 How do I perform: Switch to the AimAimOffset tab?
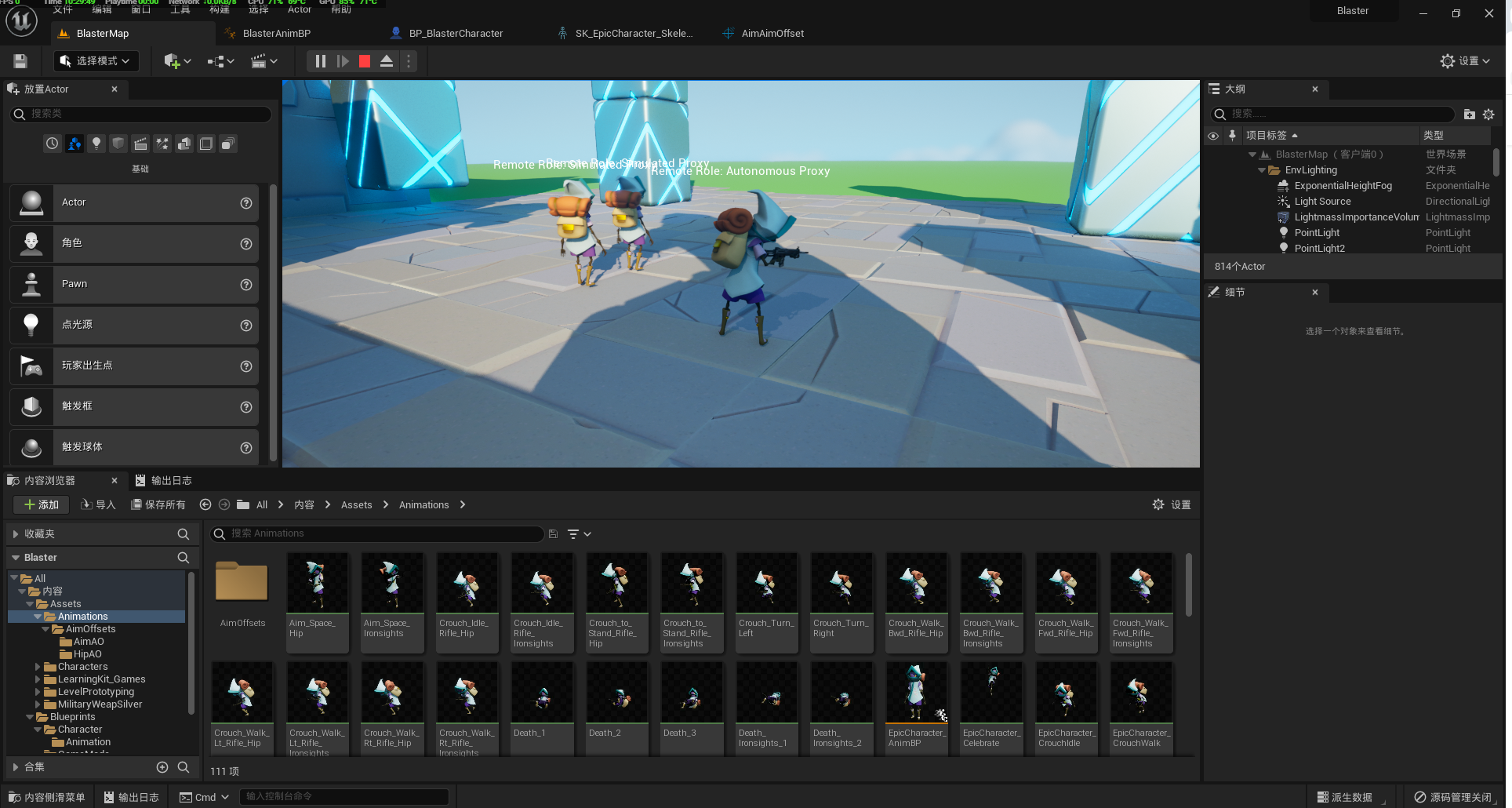[772, 34]
